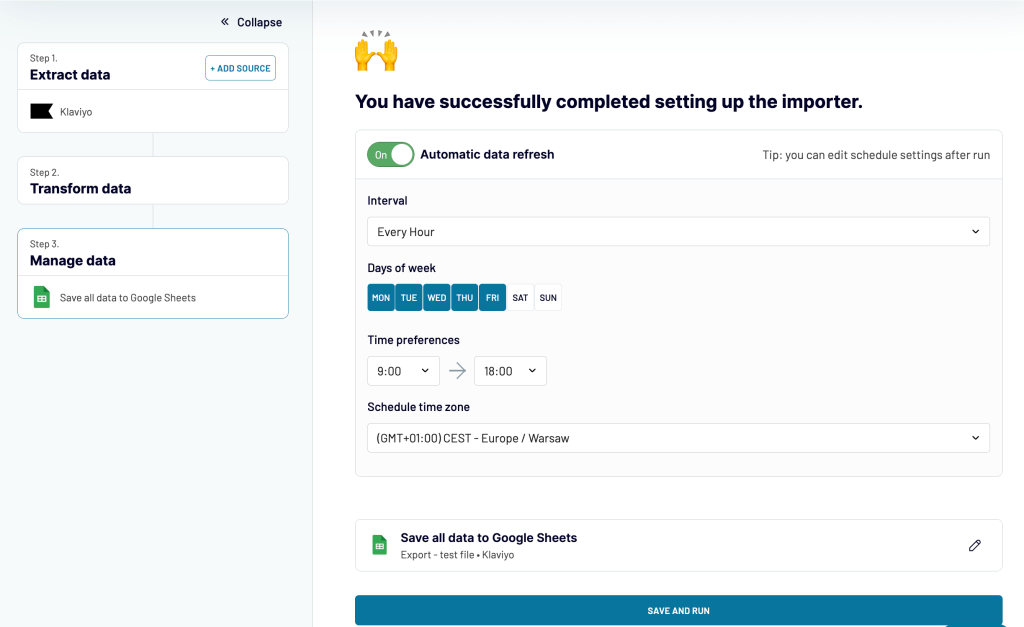Change the 9:00 start time dropdown
Image resolution: width=1024 pixels, height=627 pixels.
(x=403, y=370)
